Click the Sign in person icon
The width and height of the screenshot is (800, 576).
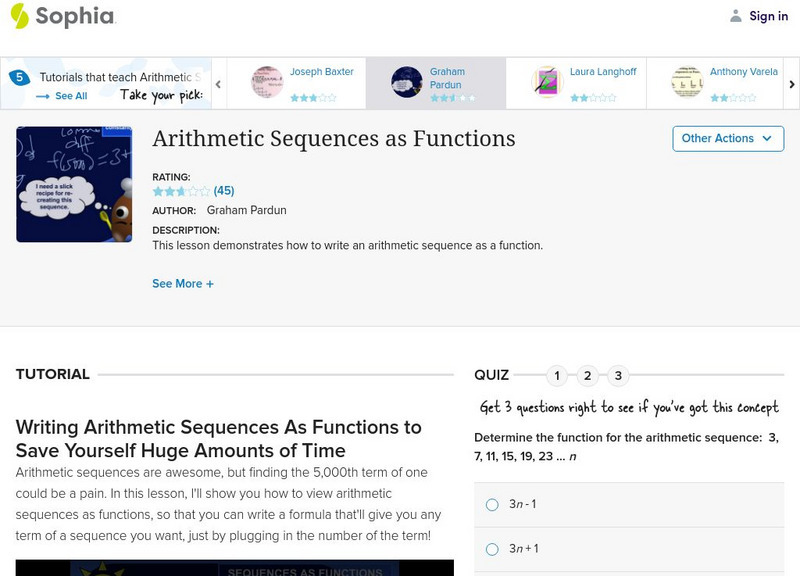pyautogui.click(x=736, y=16)
